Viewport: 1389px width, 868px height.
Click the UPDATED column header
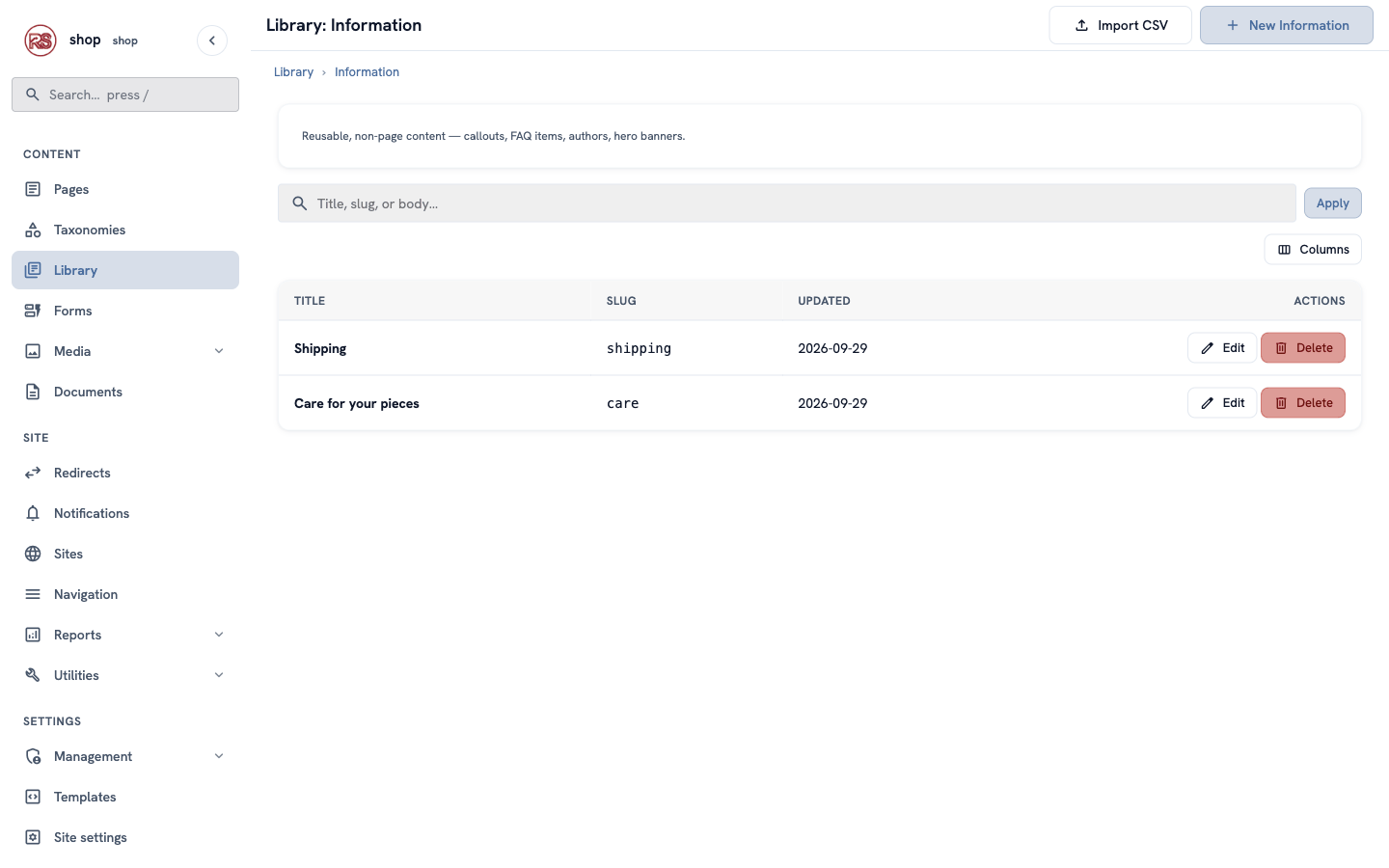click(x=824, y=301)
